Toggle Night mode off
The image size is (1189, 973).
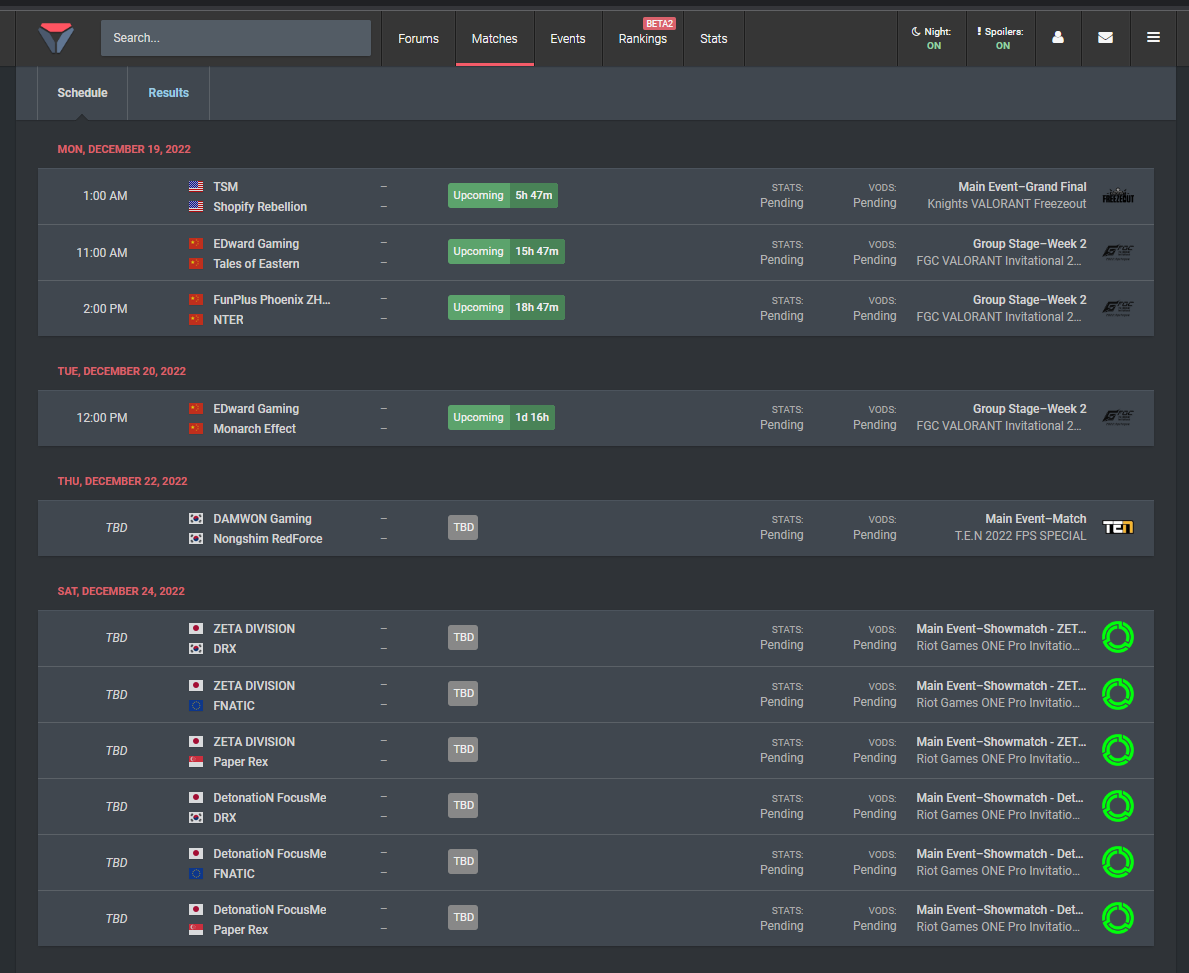pyautogui.click(x=932, y=38)
